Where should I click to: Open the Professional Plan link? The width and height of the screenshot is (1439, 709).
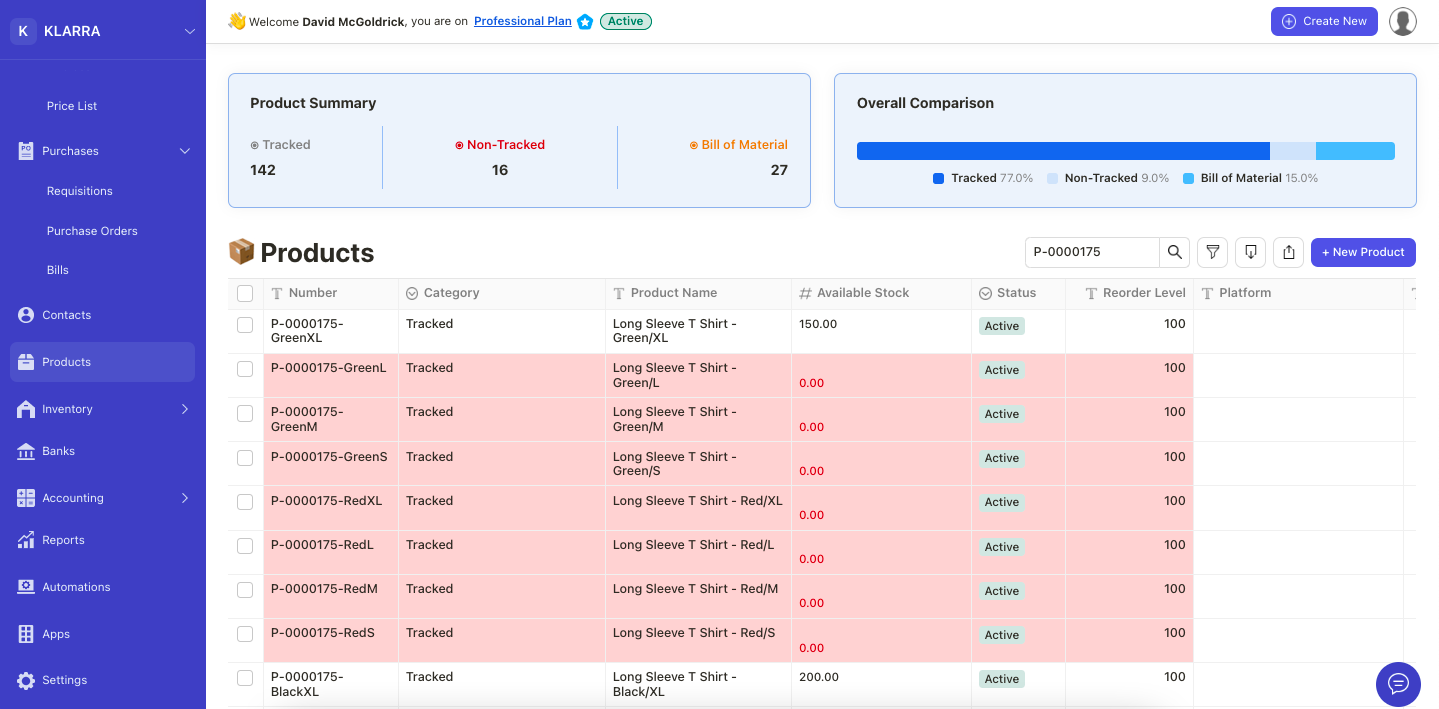pyautogui.click(x=522, y=21)
